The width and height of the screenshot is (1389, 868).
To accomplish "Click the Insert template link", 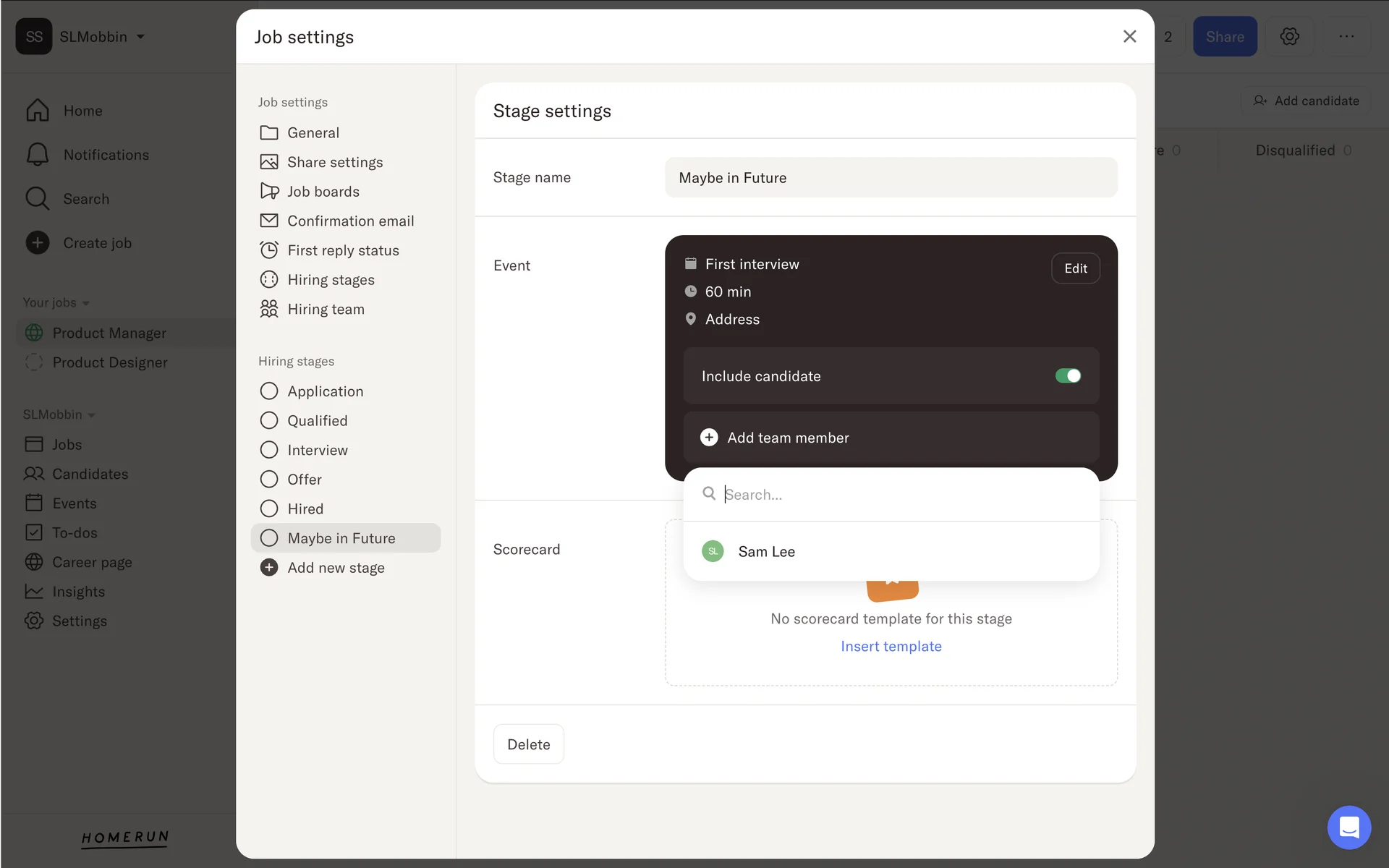I will (891, 646).
